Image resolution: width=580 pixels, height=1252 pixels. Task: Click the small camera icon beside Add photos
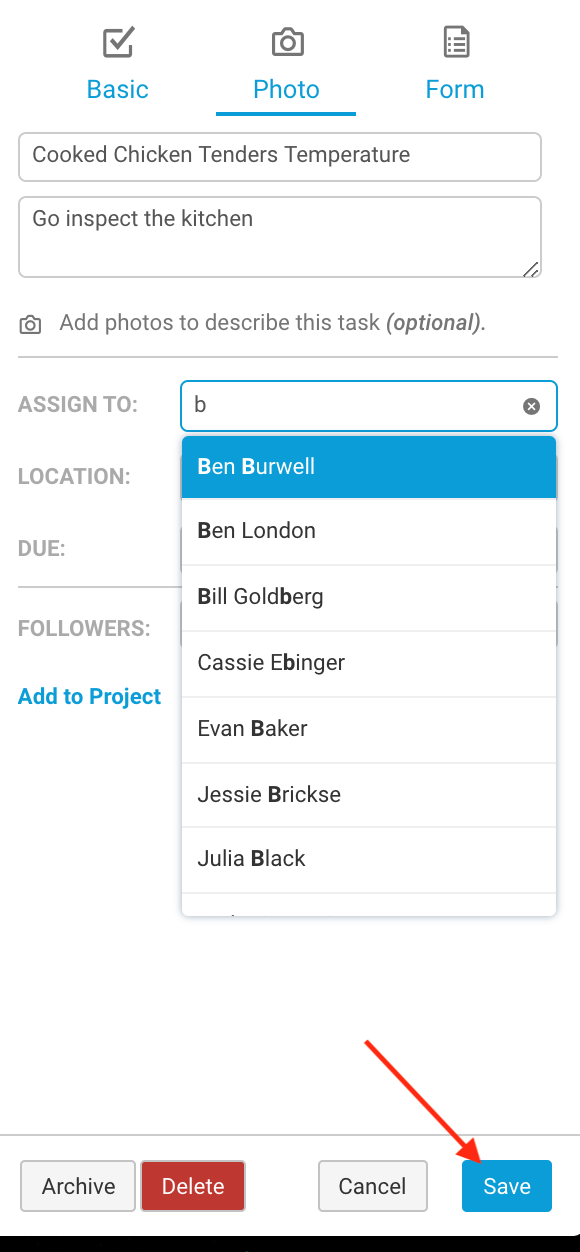tap(31, 324)
